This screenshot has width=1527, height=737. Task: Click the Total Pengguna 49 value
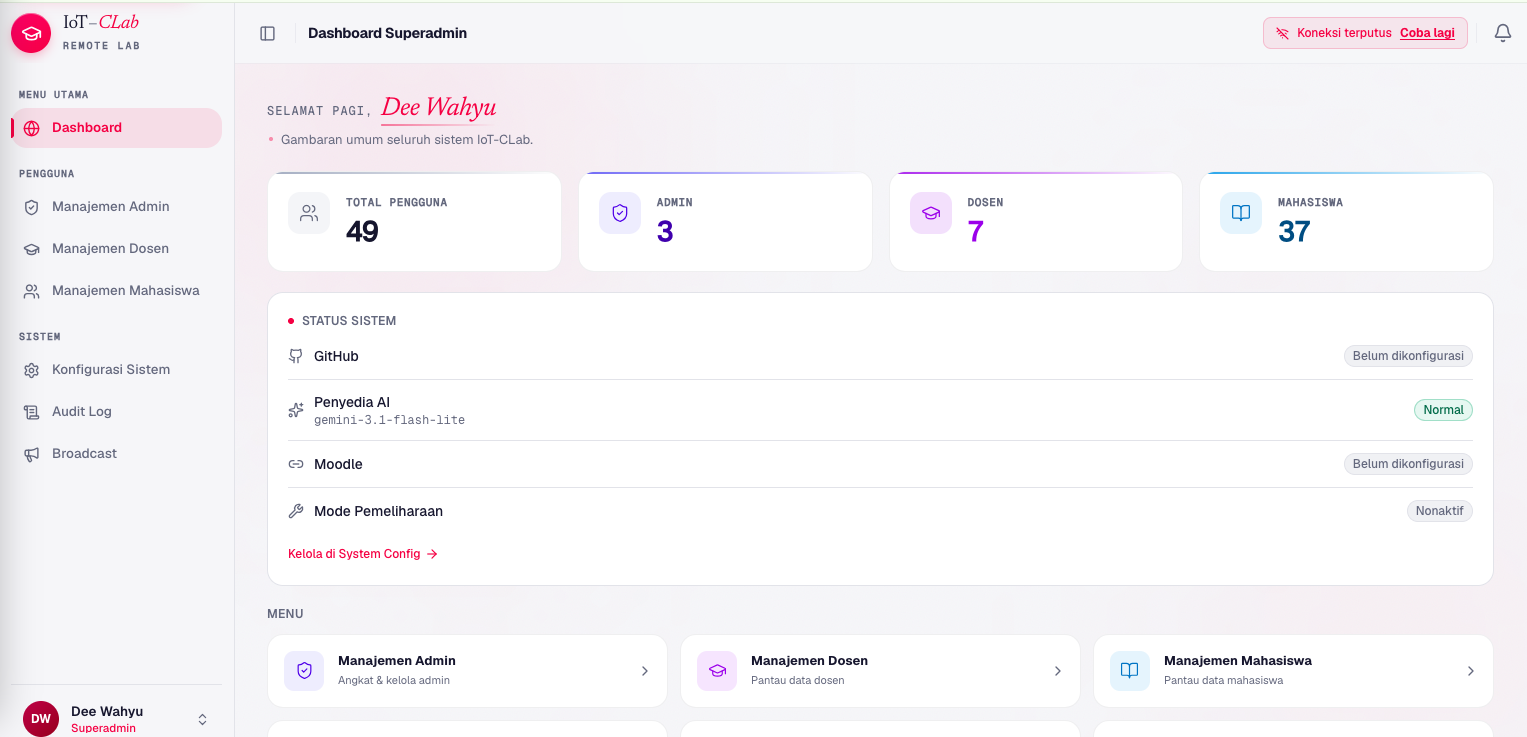(x=362, y=232)
